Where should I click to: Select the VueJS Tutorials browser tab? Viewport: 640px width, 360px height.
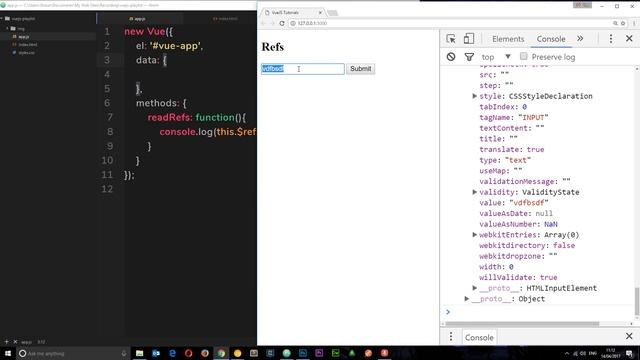point(291,13)
